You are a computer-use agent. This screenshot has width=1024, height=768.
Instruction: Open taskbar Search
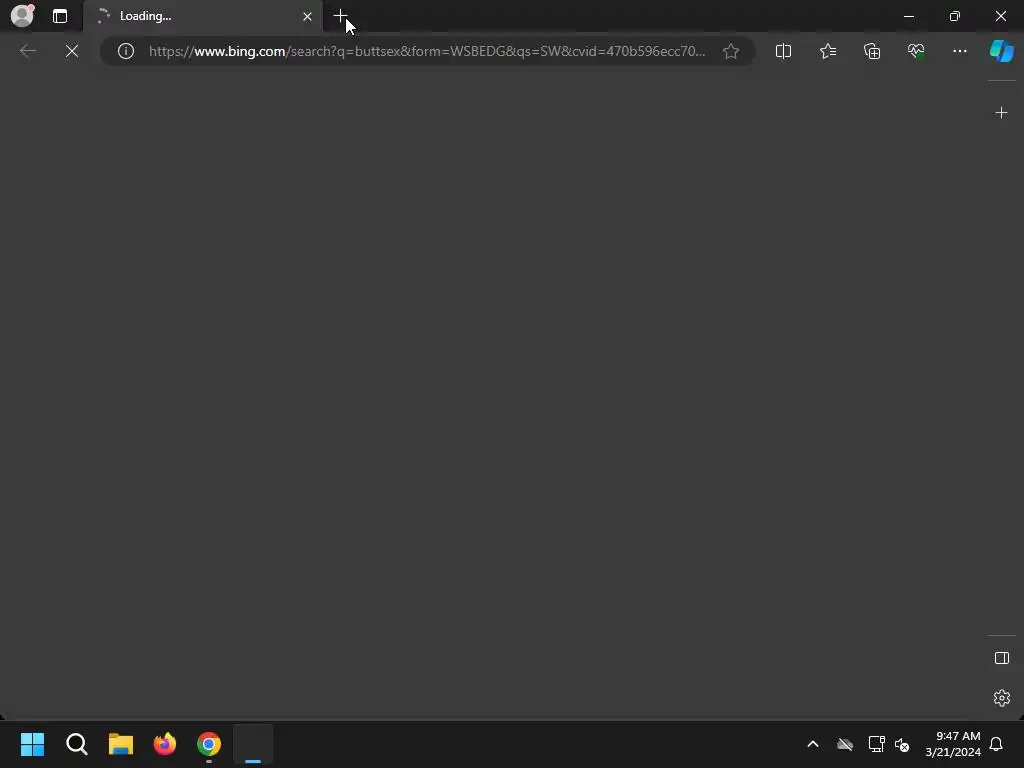click(76, 744)
